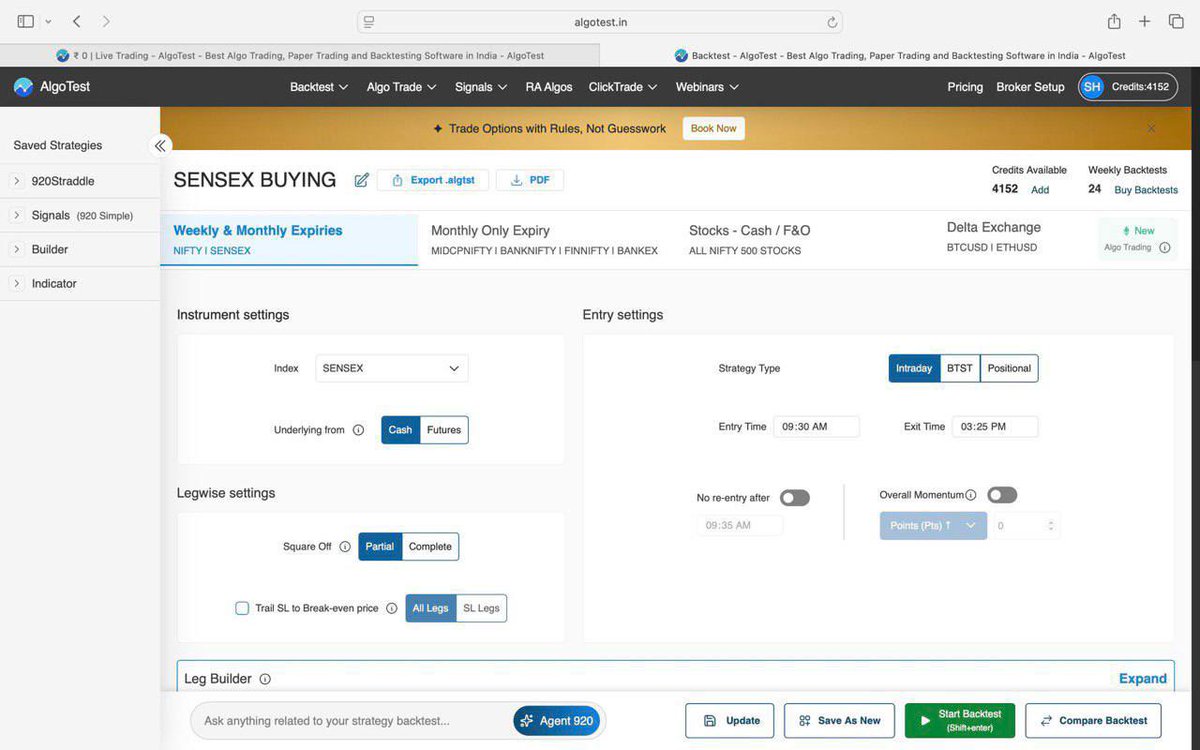Image resolution: width=1200 pixels, height=750 pixels.
Task: Switch to Monthly Only Expiry tab
Action: 545,240
